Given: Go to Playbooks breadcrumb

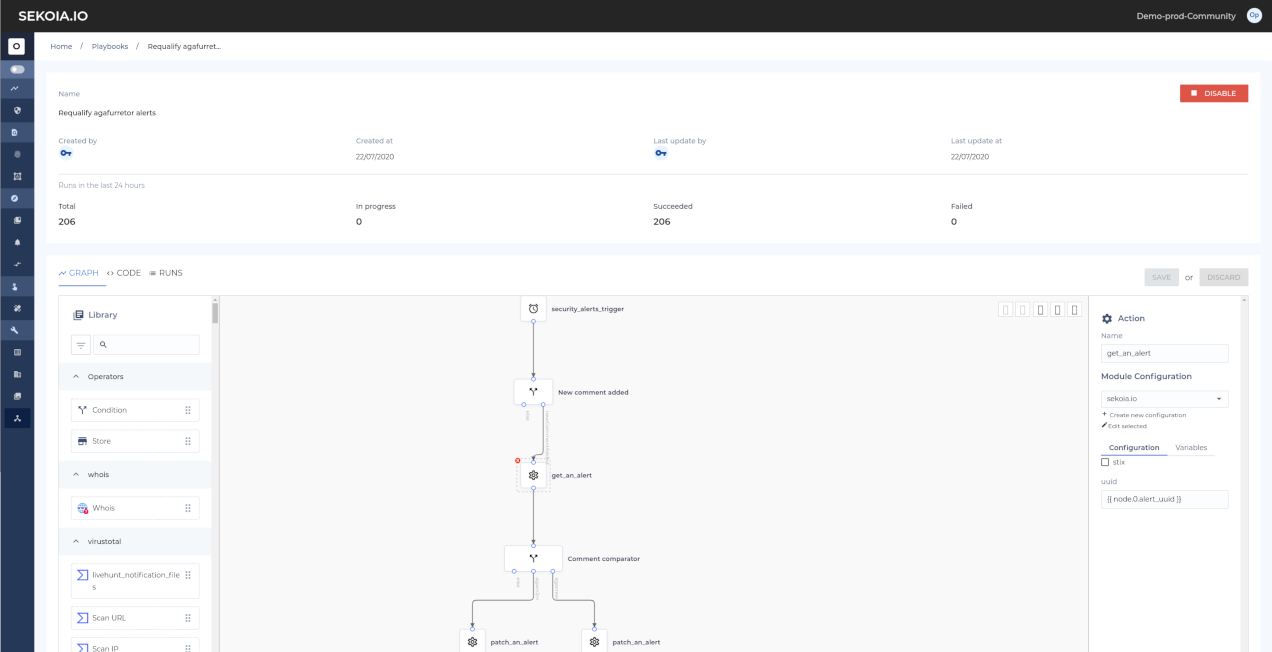Looking at the screenshot, I should (x=110, y=46).
